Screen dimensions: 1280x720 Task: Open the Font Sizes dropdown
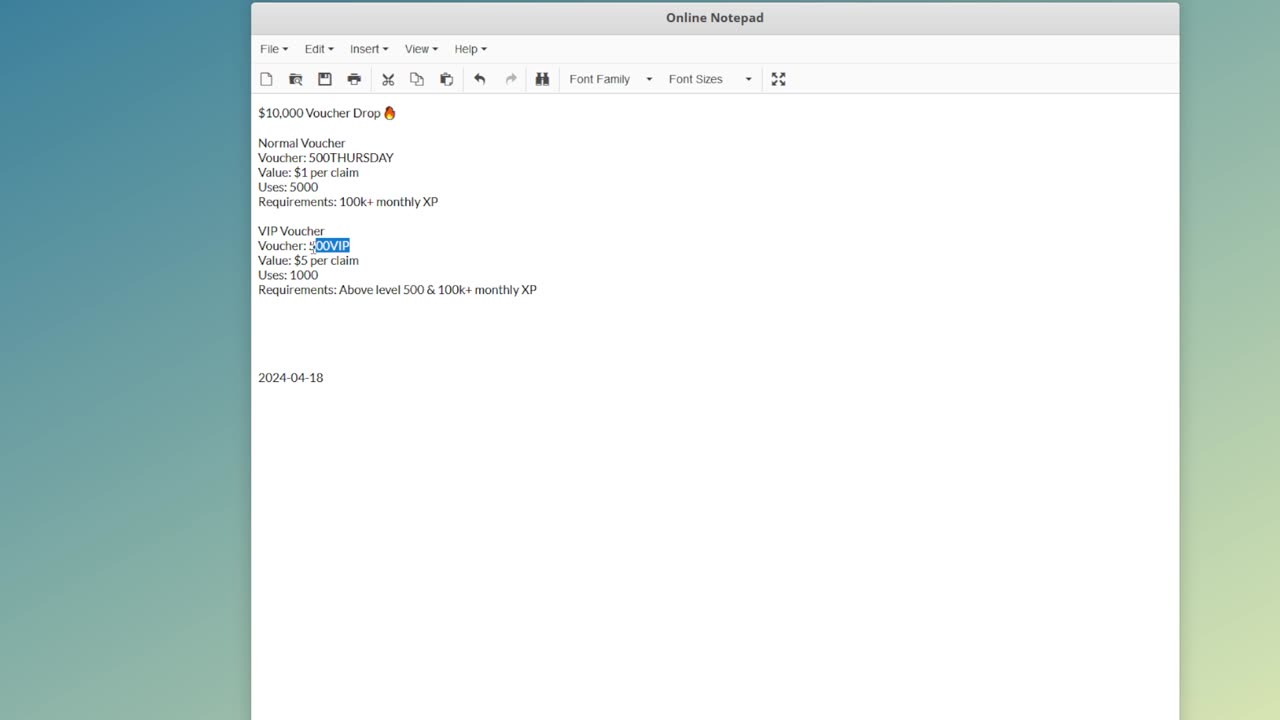[x=710, y=79]
